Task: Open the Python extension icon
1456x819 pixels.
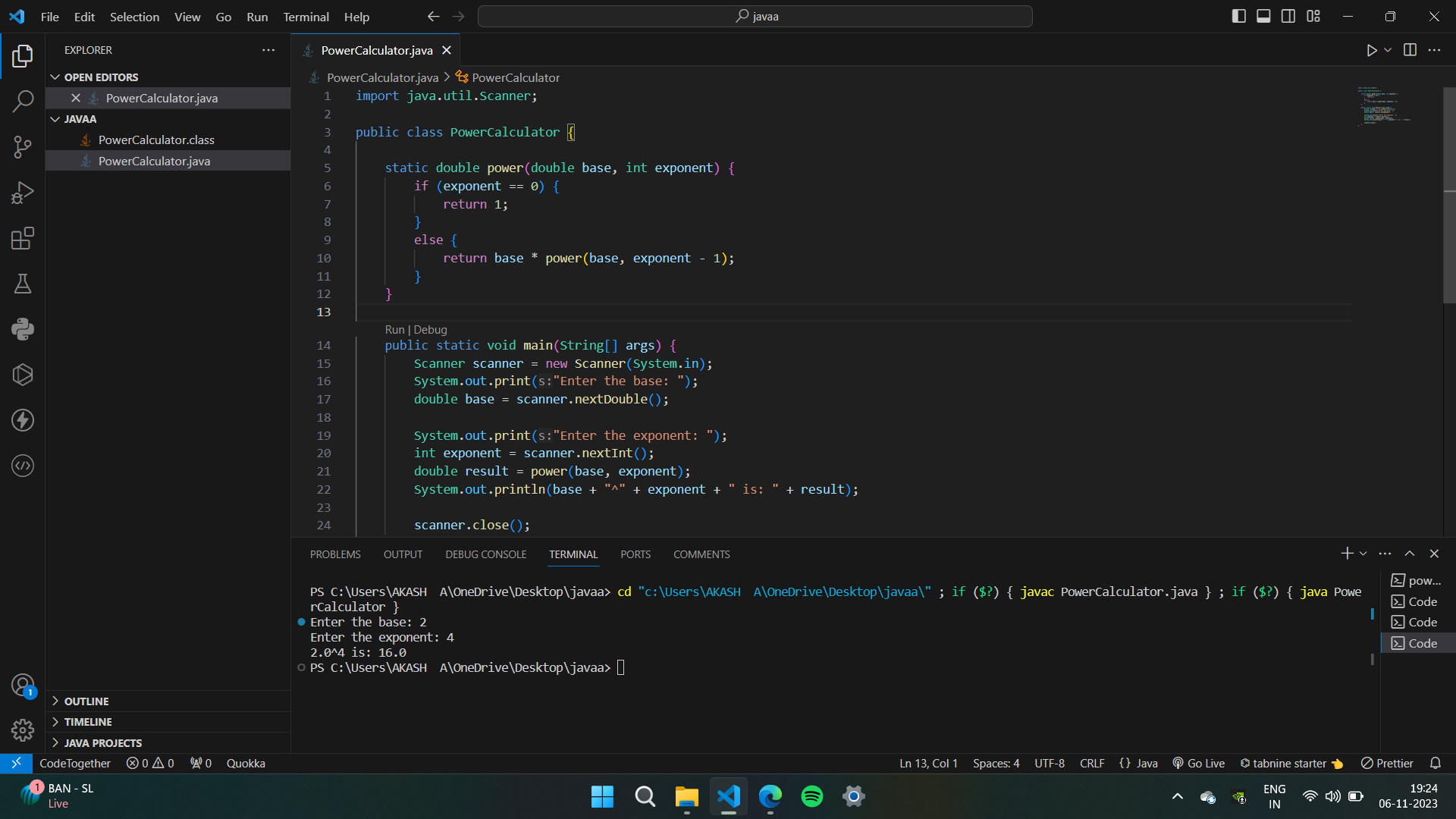Action: point(23,329)
